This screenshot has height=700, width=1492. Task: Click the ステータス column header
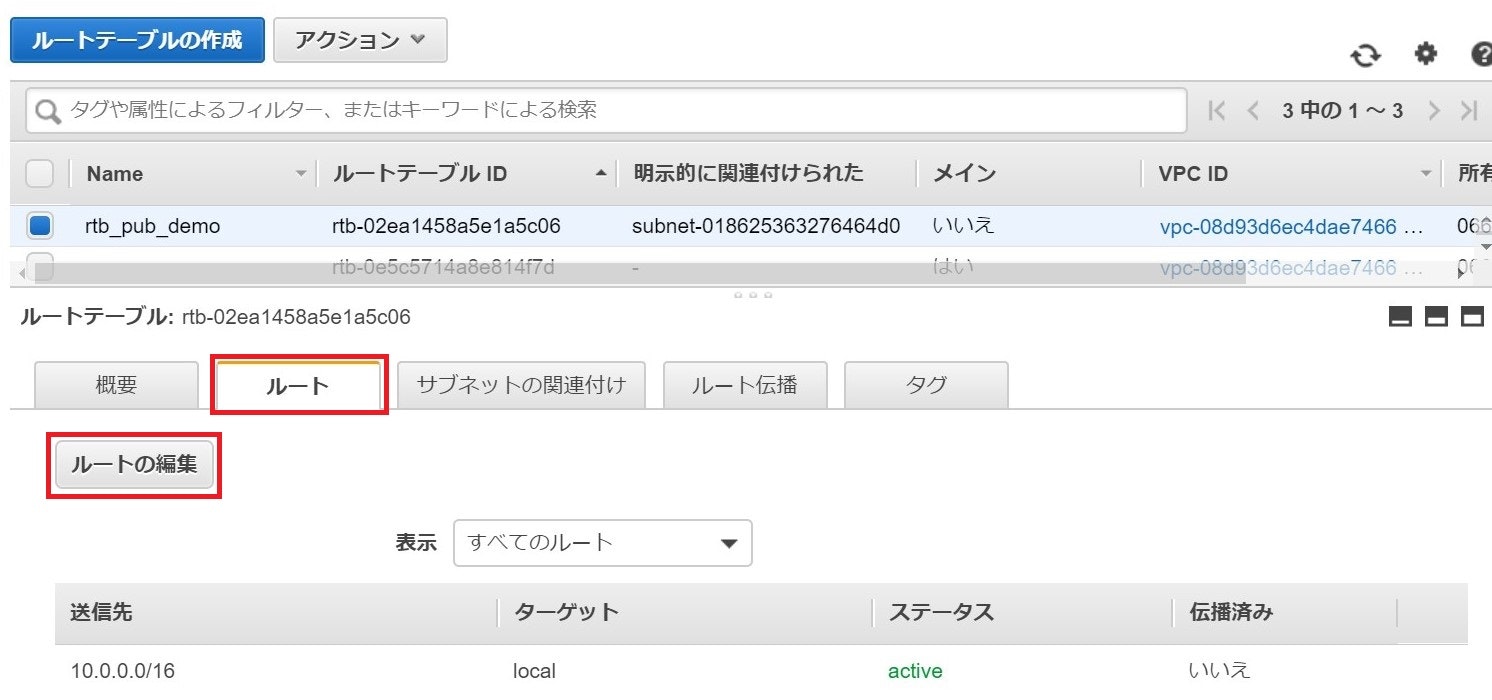[x=941, y=612]
